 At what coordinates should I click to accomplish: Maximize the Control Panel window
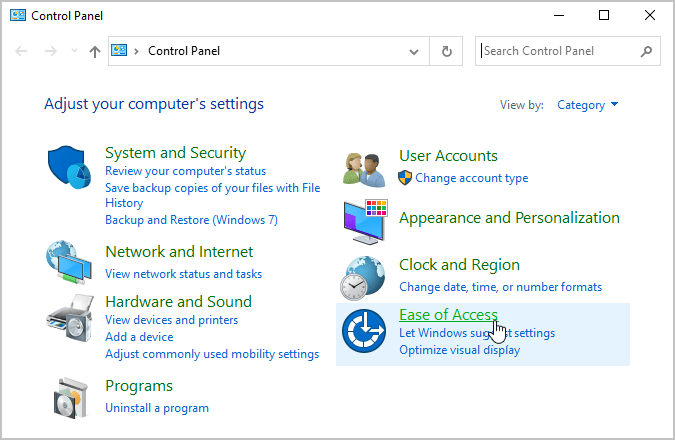tap(604, 15)
